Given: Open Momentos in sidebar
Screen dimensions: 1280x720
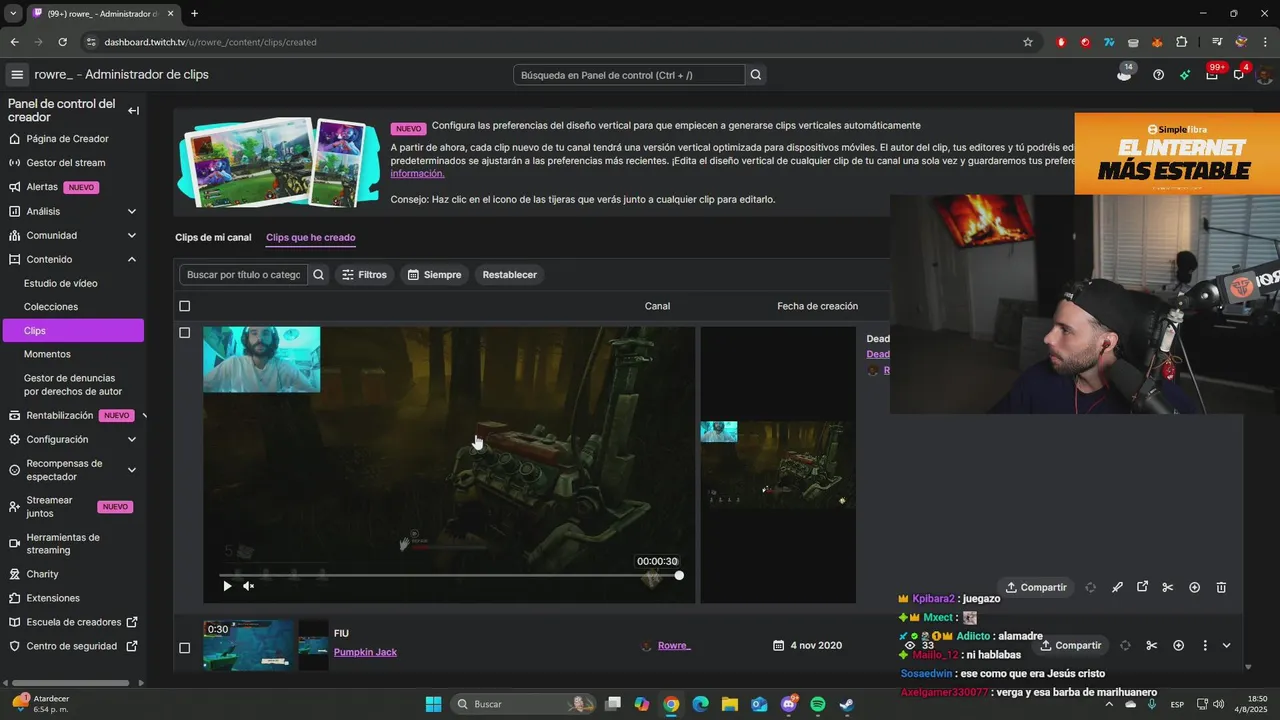Looking at the screenshot, I should (x=47, y=354).
